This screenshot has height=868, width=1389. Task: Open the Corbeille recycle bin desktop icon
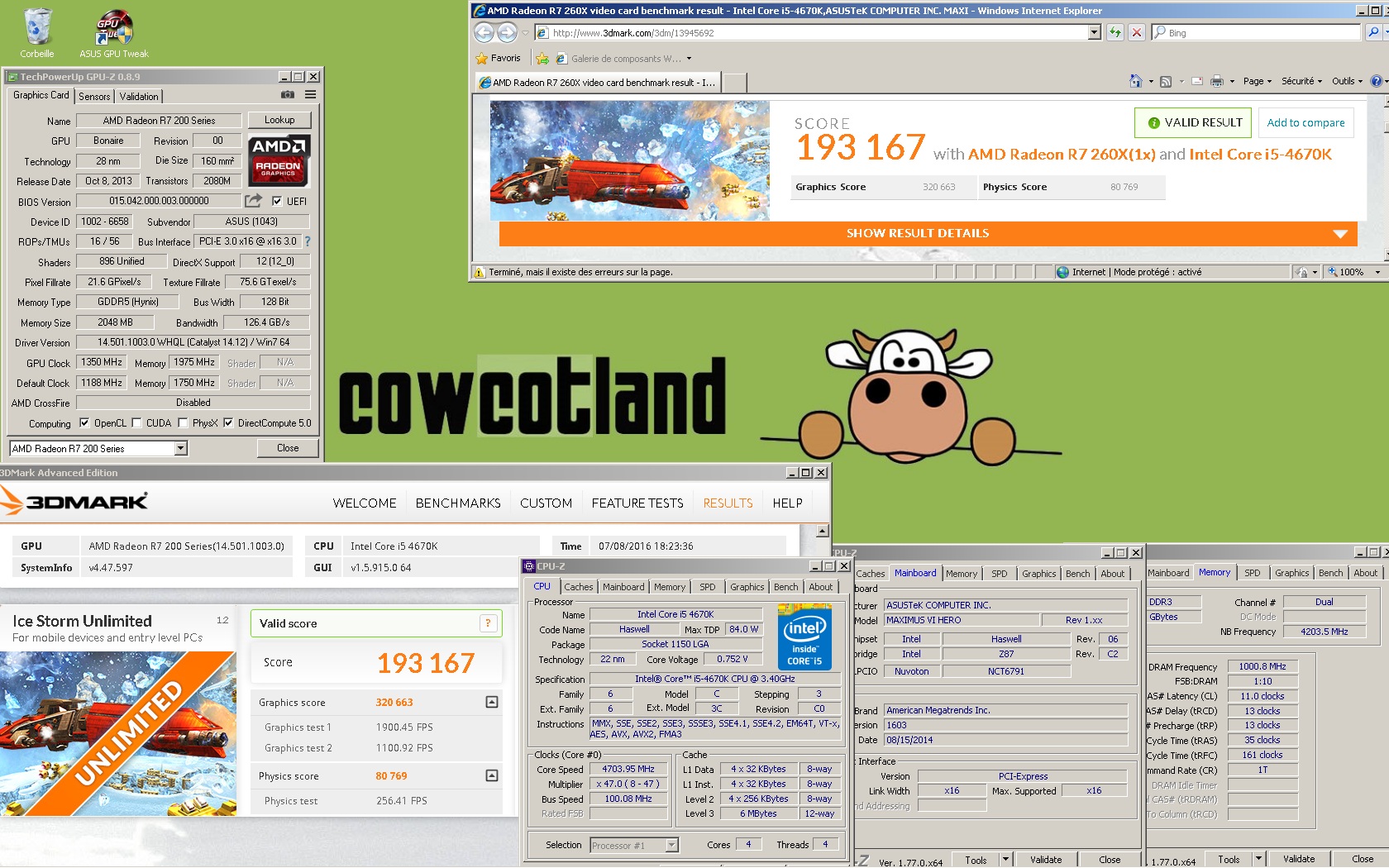coord(37,33)
